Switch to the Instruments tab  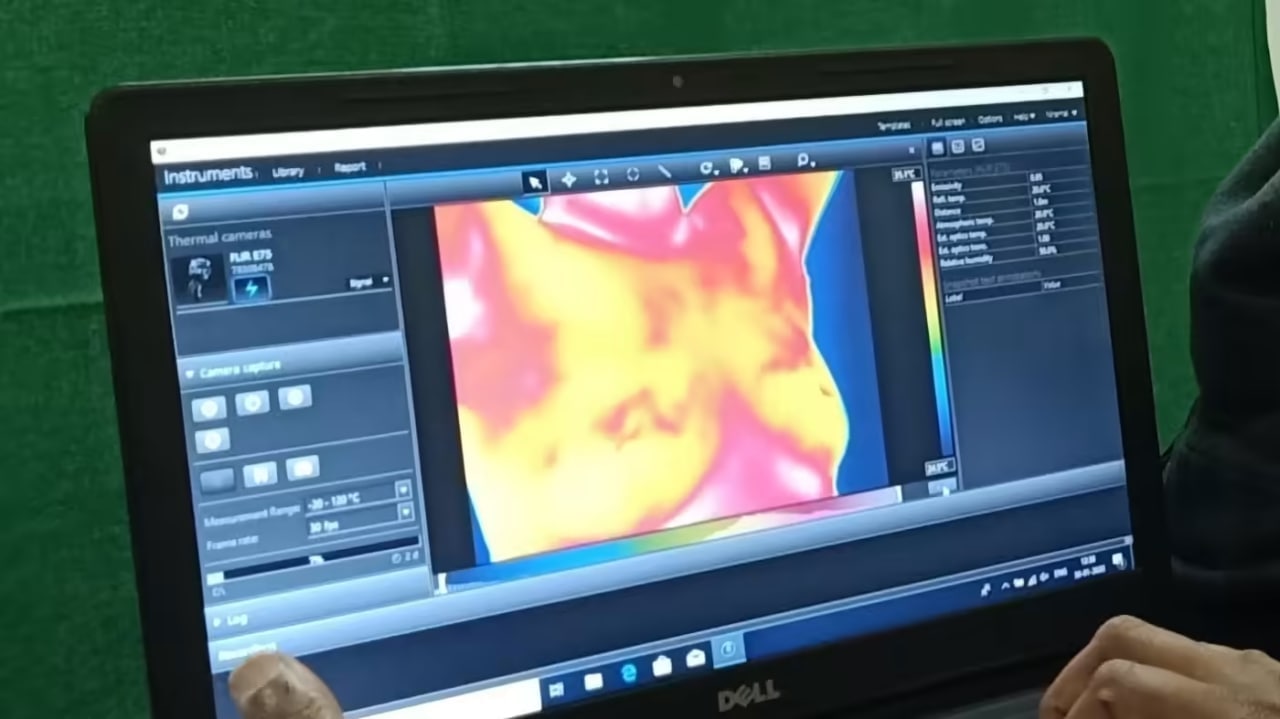point(208,176)
